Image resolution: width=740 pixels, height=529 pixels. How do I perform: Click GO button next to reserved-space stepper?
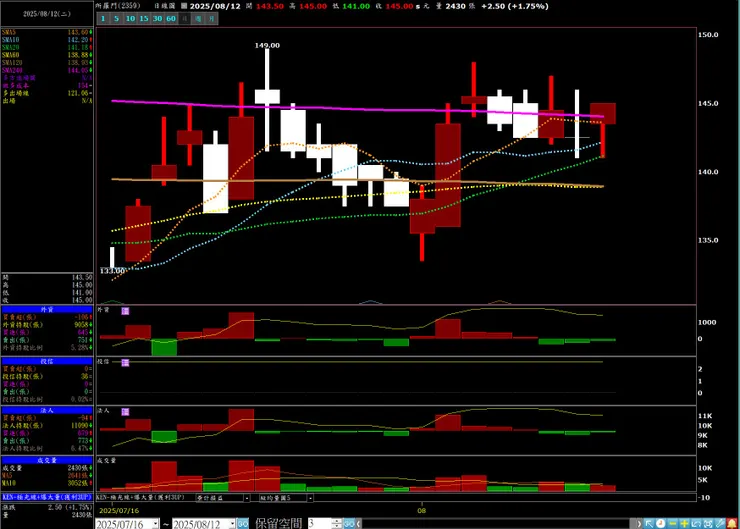(349, 524)
